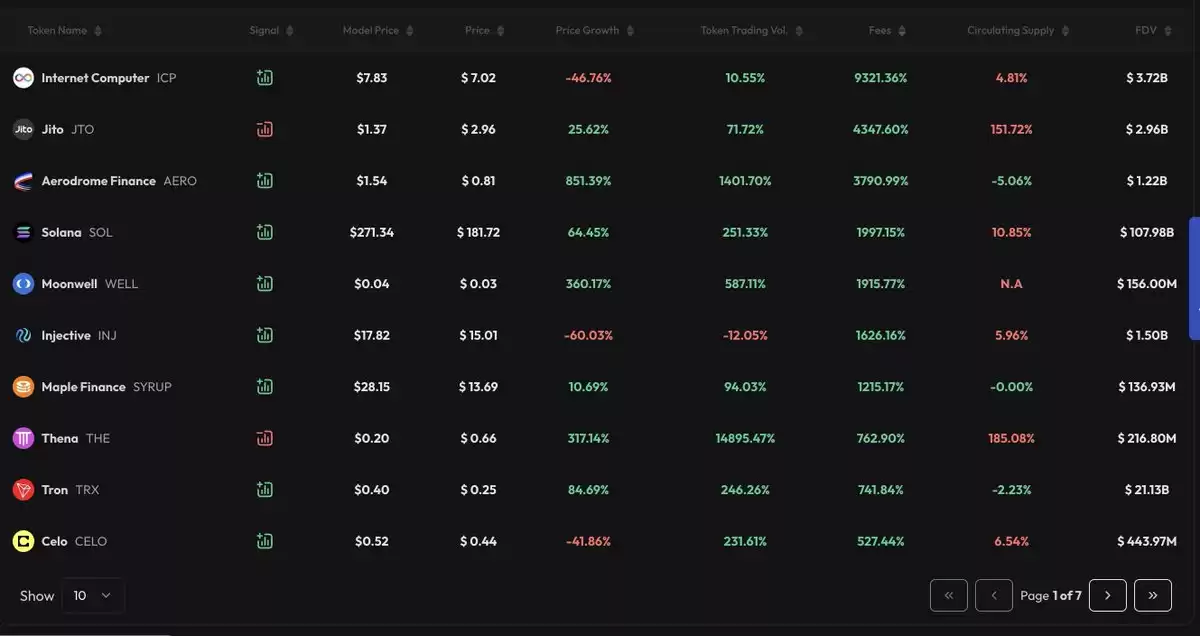Click the $271.34 model price value
The image size is (1200, 636).
[372, 232]
